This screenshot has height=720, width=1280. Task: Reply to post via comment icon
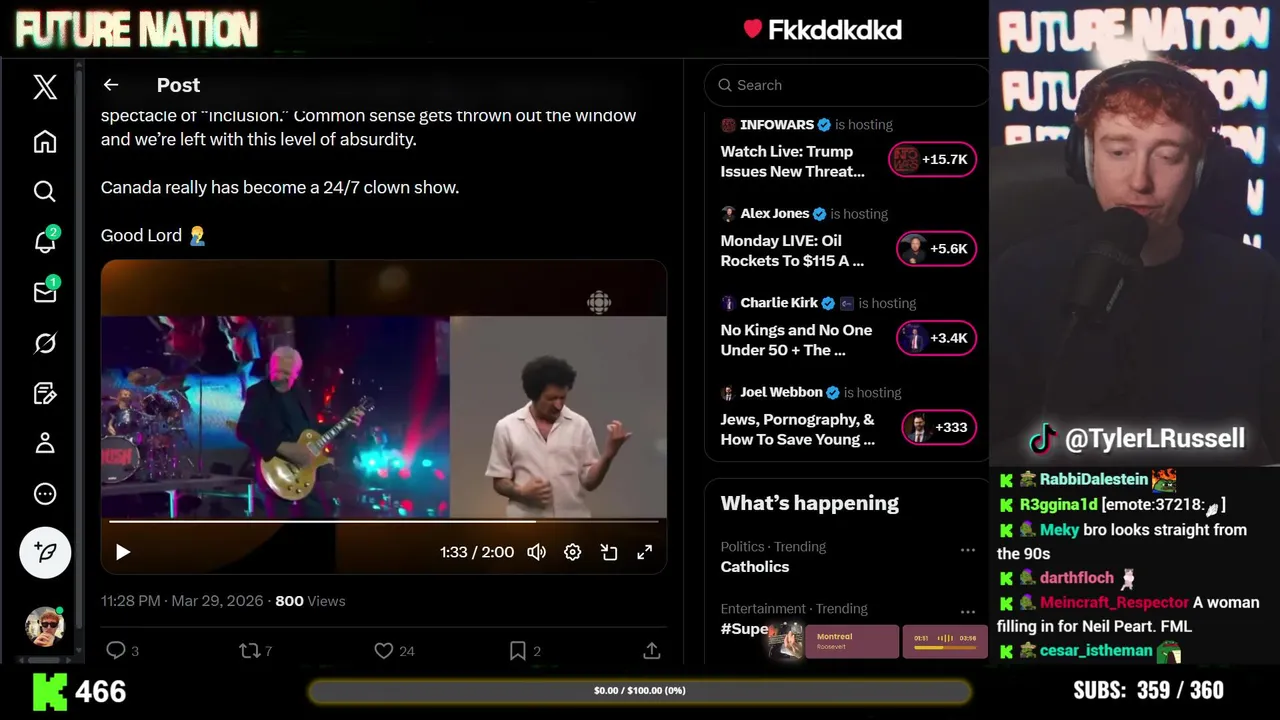click(116, 651)
